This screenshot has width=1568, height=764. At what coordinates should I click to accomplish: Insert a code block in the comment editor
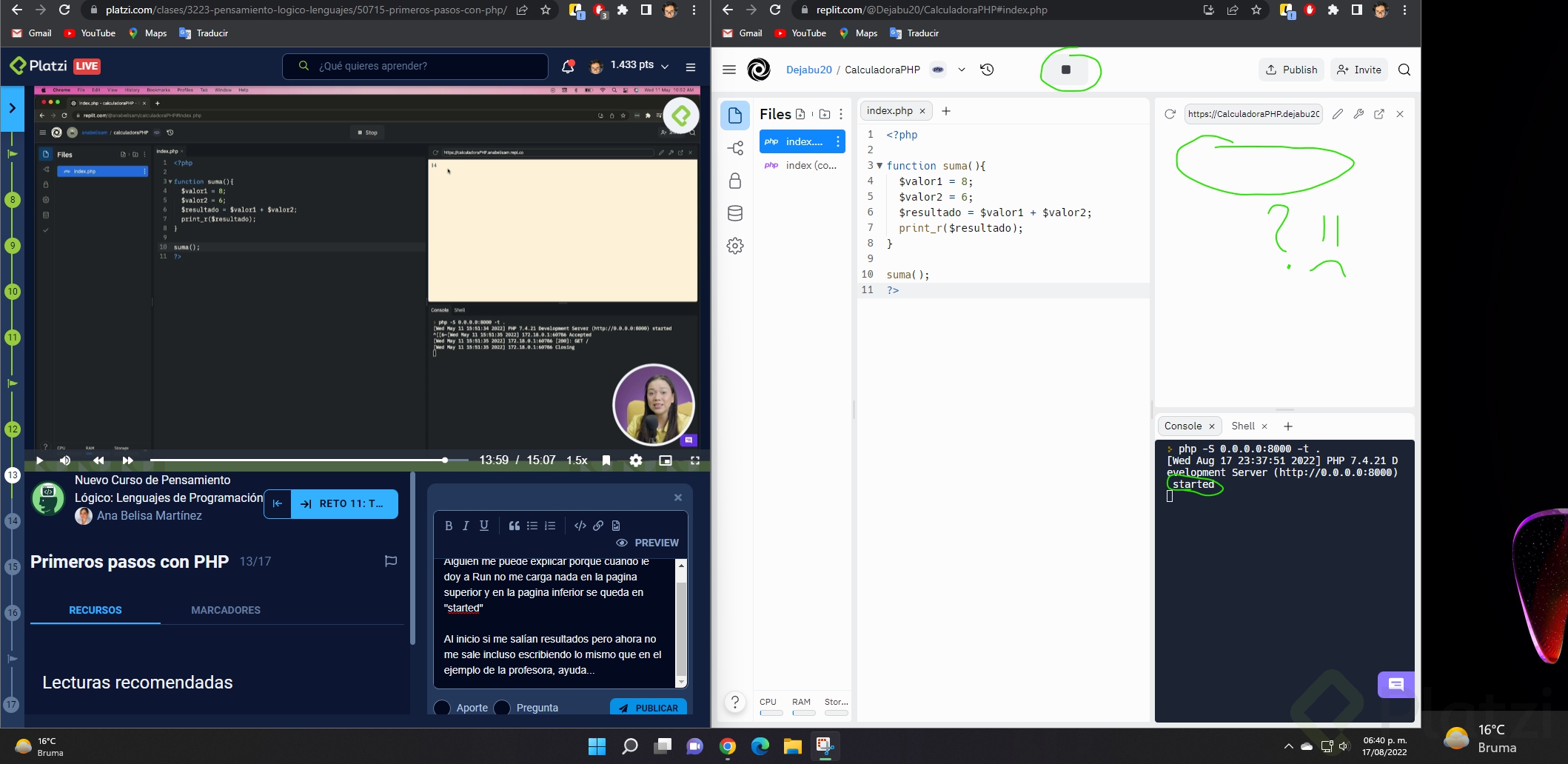click(580, 526)
